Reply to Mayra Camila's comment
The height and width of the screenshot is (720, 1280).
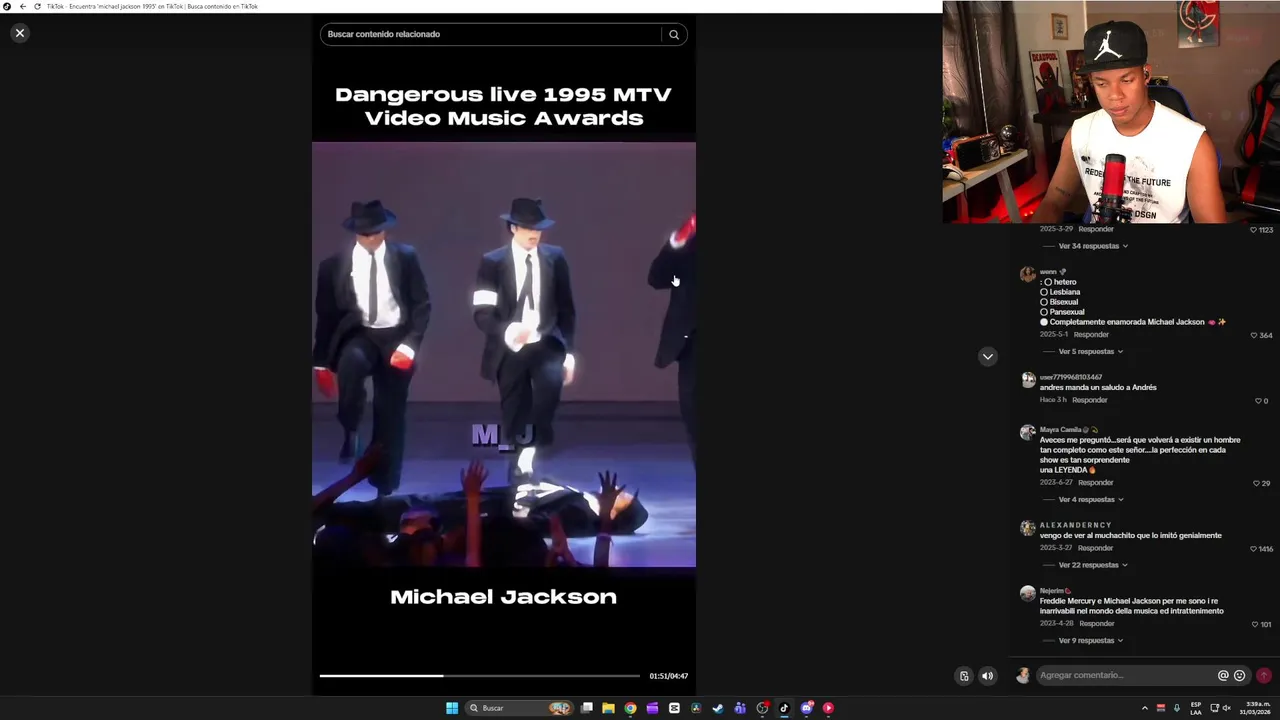click(1096, 483)
